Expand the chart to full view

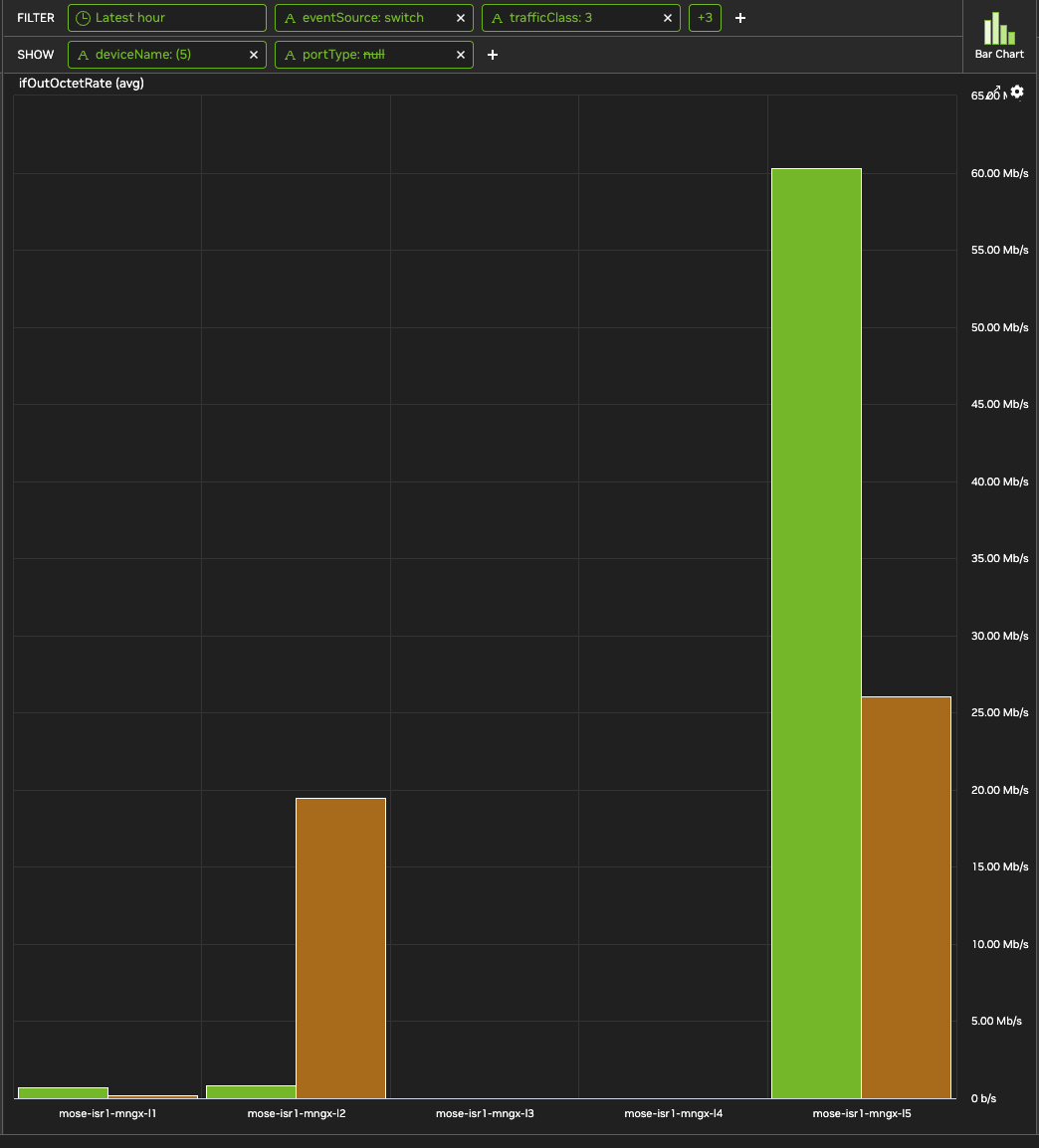[x=994, y=92]
